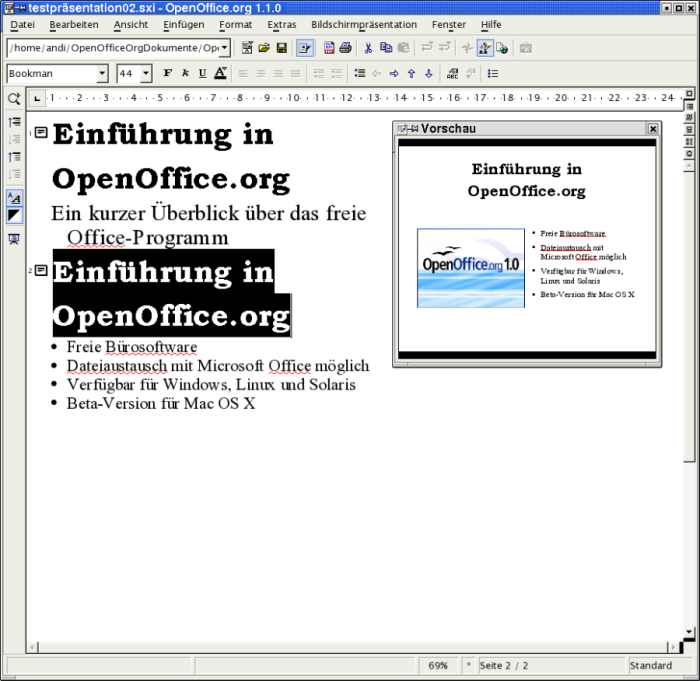The width and height of the screenshot is (700, 681).
Task: Click the Print icon in toolbar
Action: pyautogui.click(x=345, y=48)
